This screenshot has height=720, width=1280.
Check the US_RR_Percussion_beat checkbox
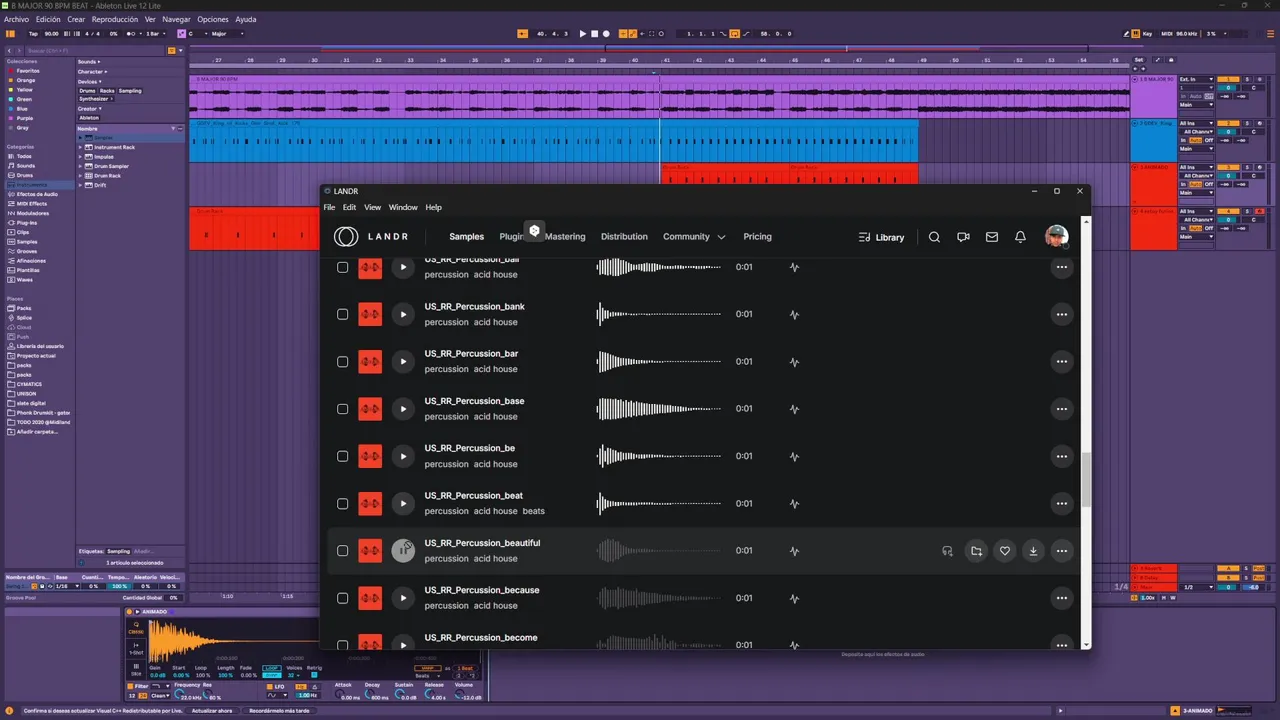point(342,503)
